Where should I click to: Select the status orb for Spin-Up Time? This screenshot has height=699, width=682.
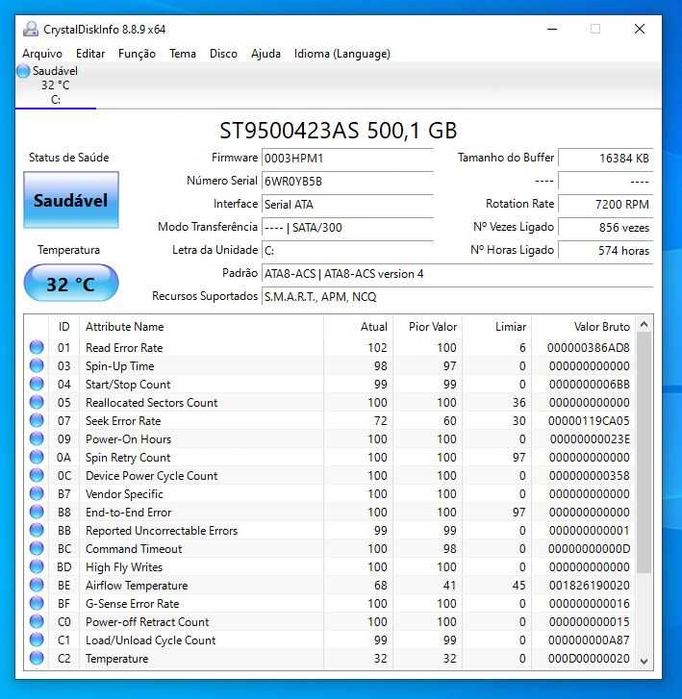37,366
